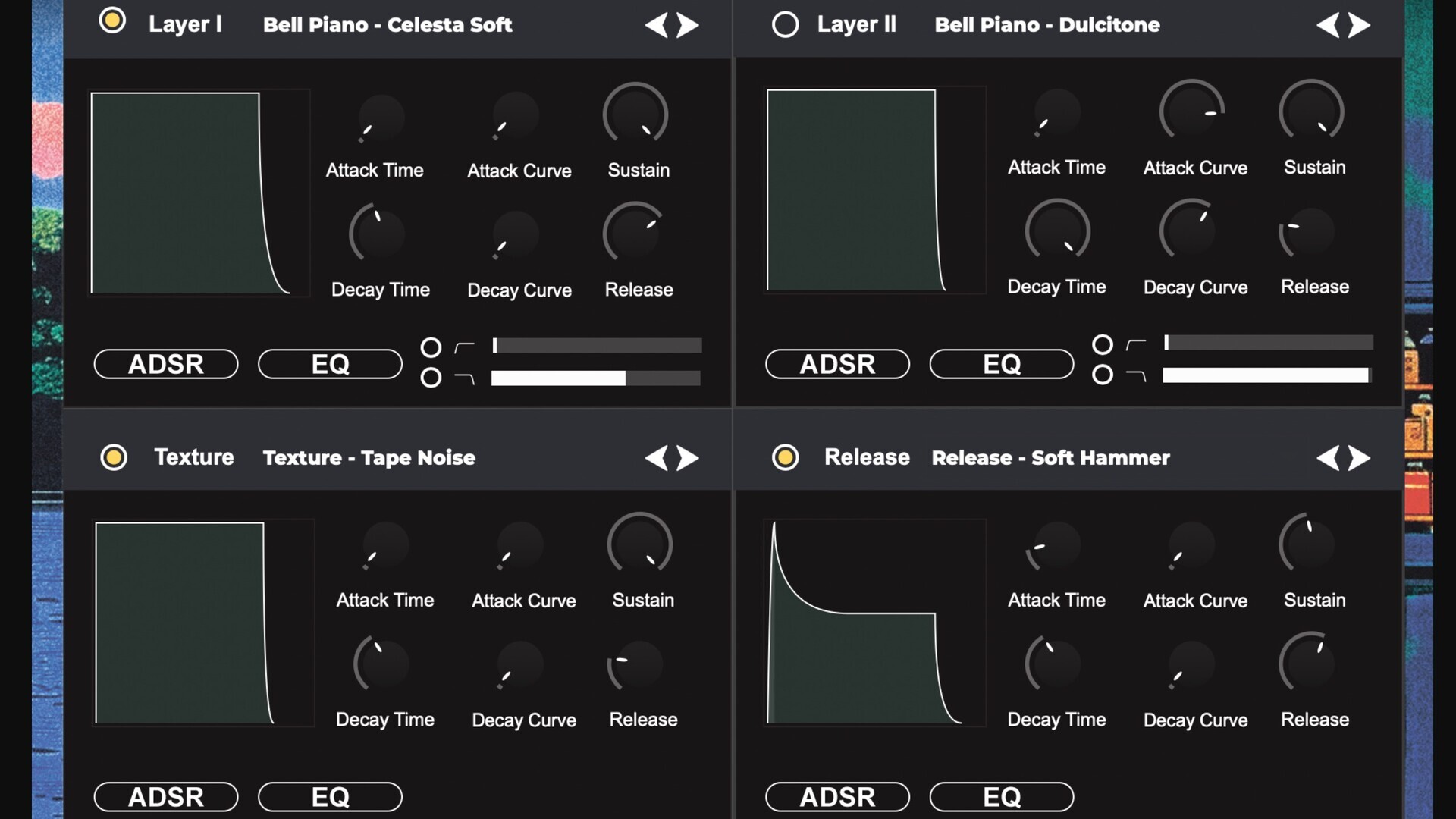Click Texture Decay Time knob
The image size is (1456, 819).
pos(381,665)
